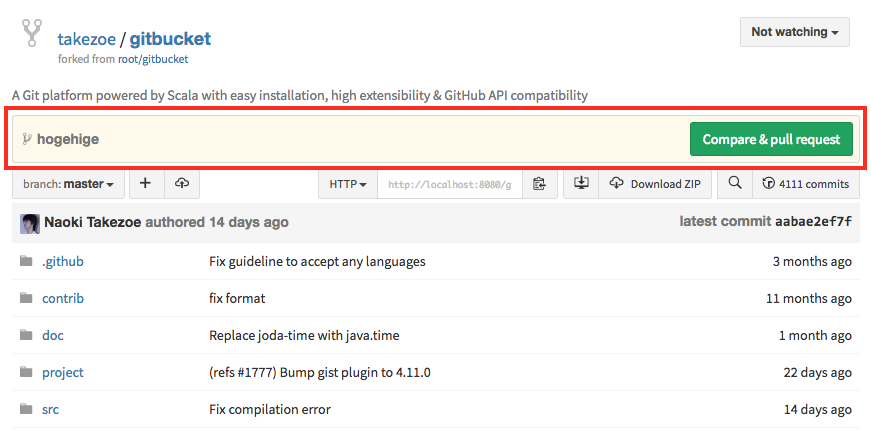Open Naoki Takezoe author link
Image resolution: width=871 pixels, height=433 pixels.
tap(93, 222)
